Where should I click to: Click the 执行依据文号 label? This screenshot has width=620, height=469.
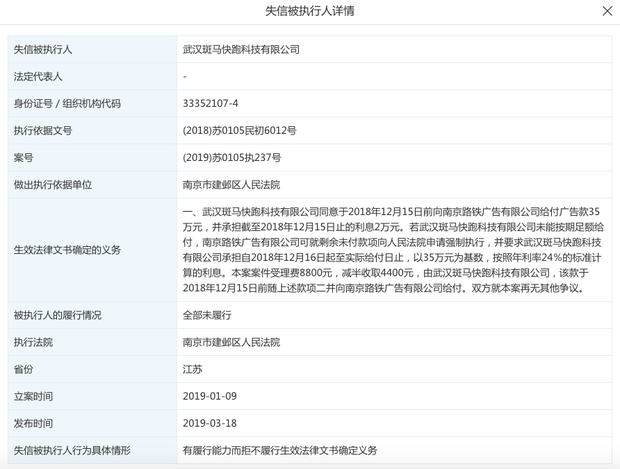tap(43, 130)
